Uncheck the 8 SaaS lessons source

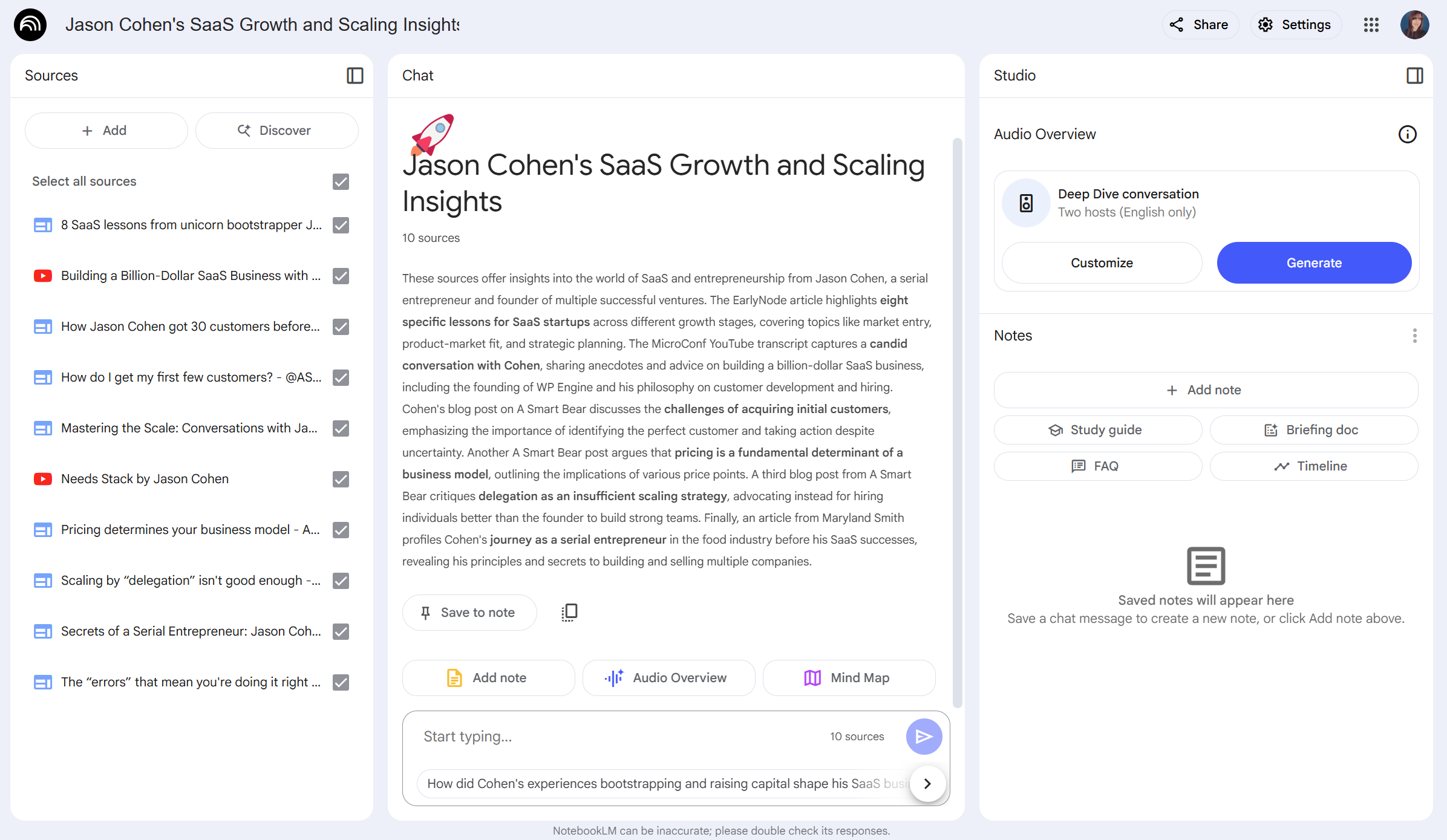(x=341, y=225)
